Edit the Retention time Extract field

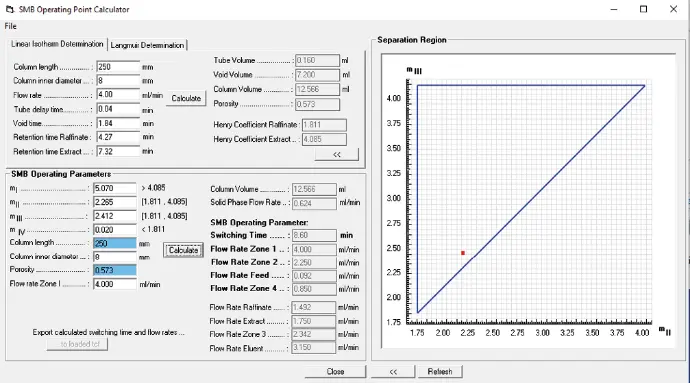point(118,151)
